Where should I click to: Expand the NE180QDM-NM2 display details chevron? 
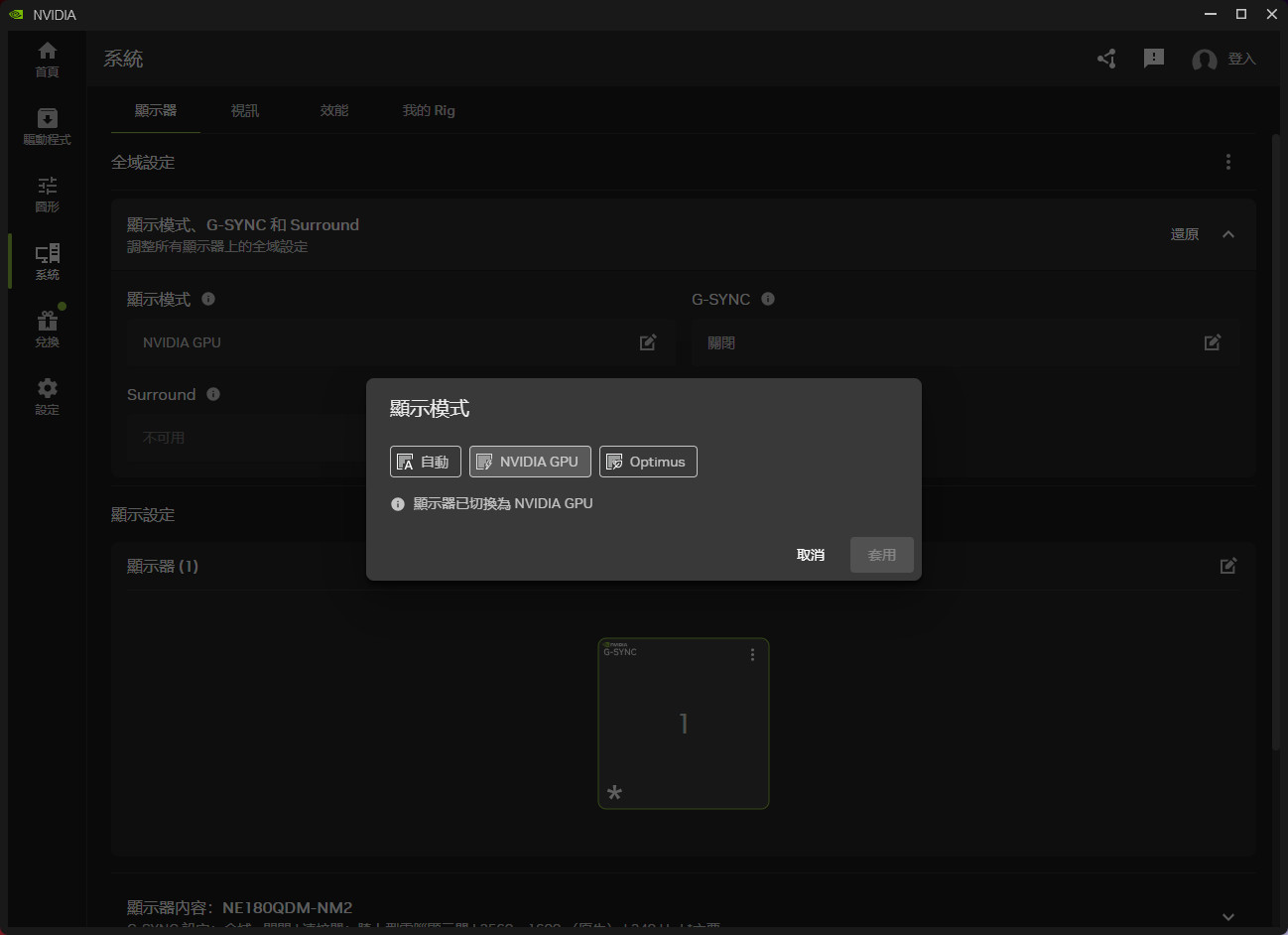point(1228,916)
